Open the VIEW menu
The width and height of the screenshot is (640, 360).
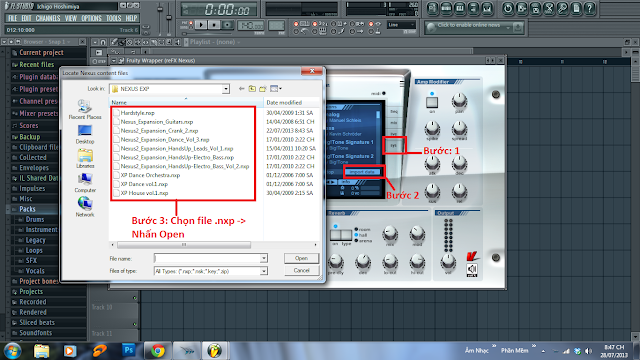pos(71,18)
